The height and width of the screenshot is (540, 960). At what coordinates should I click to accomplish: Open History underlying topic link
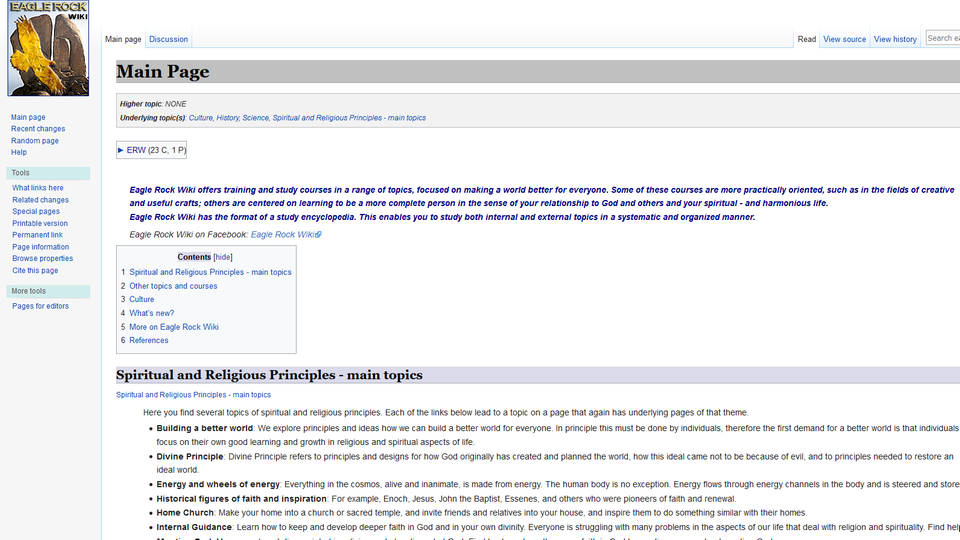click(x=227, y=118)
